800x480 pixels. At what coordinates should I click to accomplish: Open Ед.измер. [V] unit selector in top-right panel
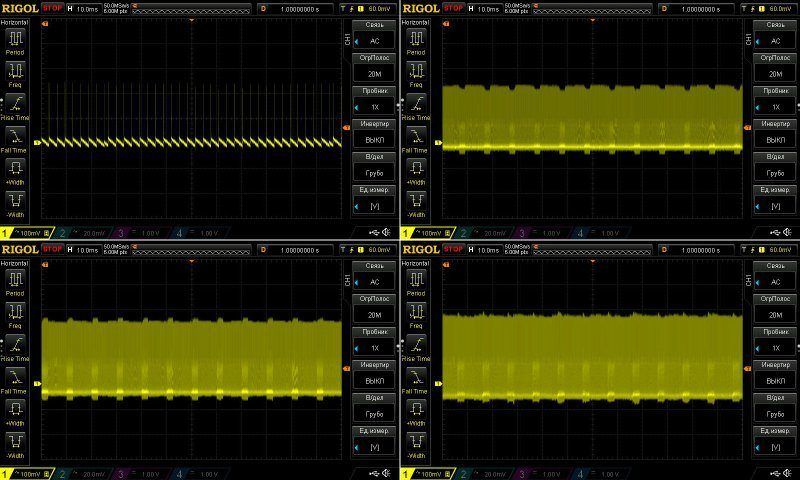(x=774, y=199)
